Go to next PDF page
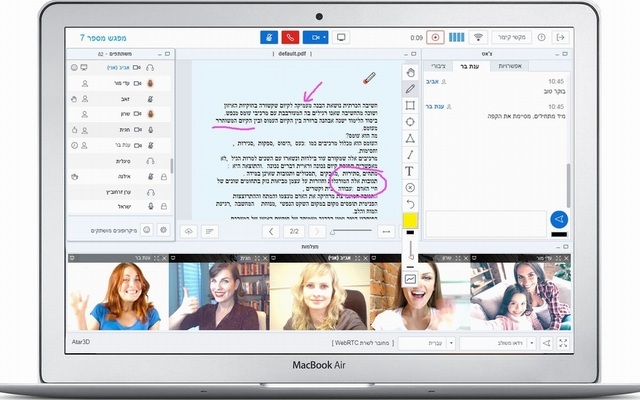Viewport: 640px width, 400px height. click(x=317, y=231)
